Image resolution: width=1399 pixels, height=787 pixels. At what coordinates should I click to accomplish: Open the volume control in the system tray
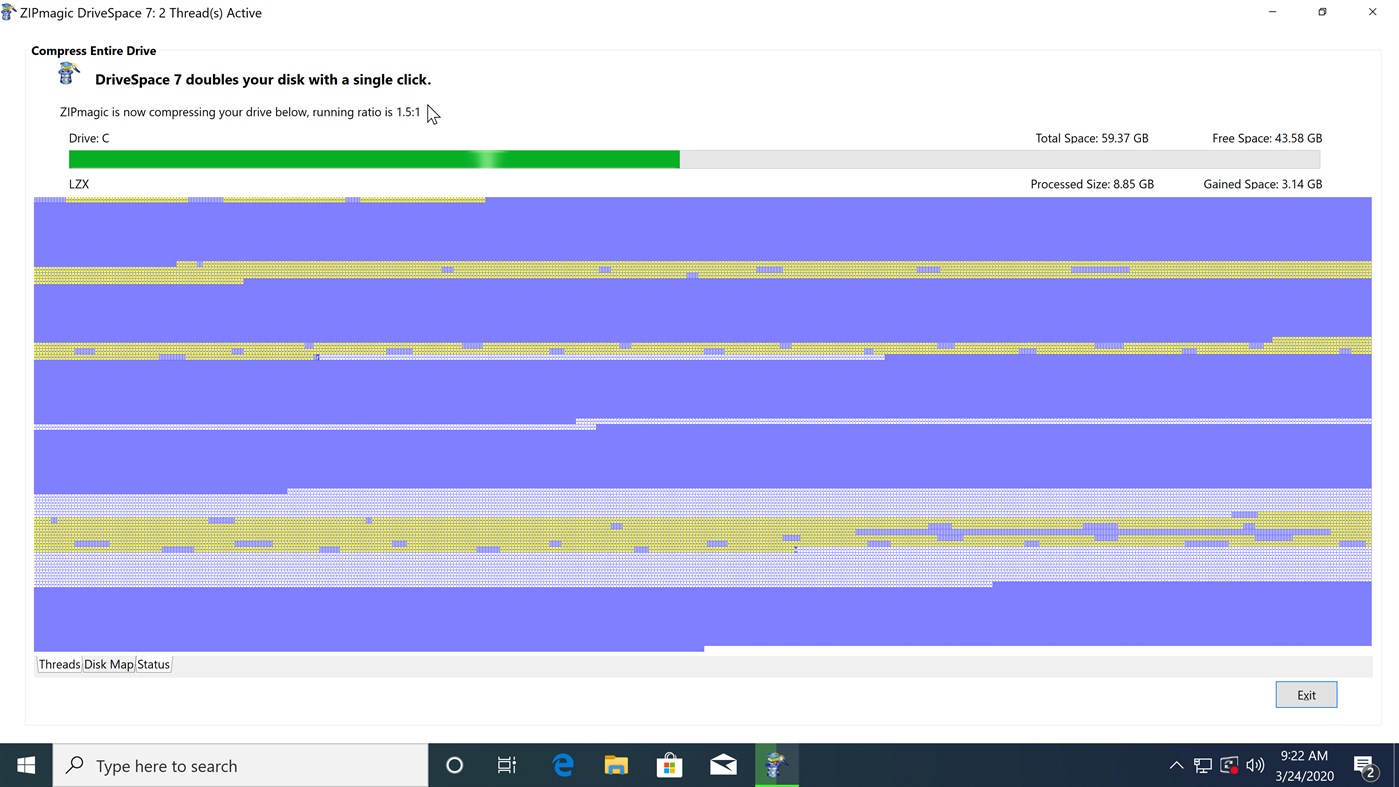[1254, 764]
